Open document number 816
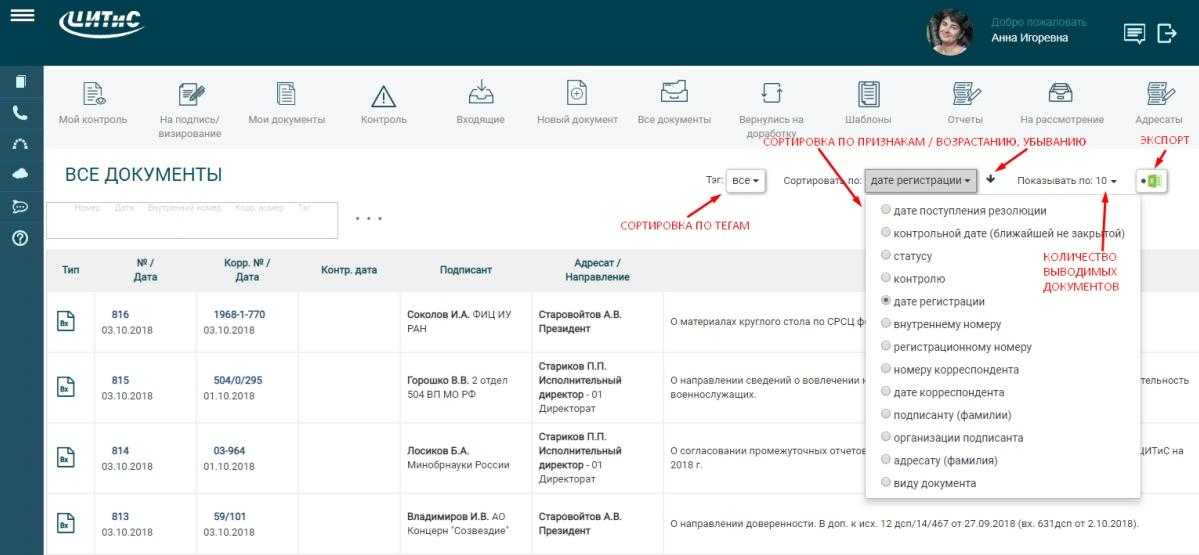 point(120,315)
